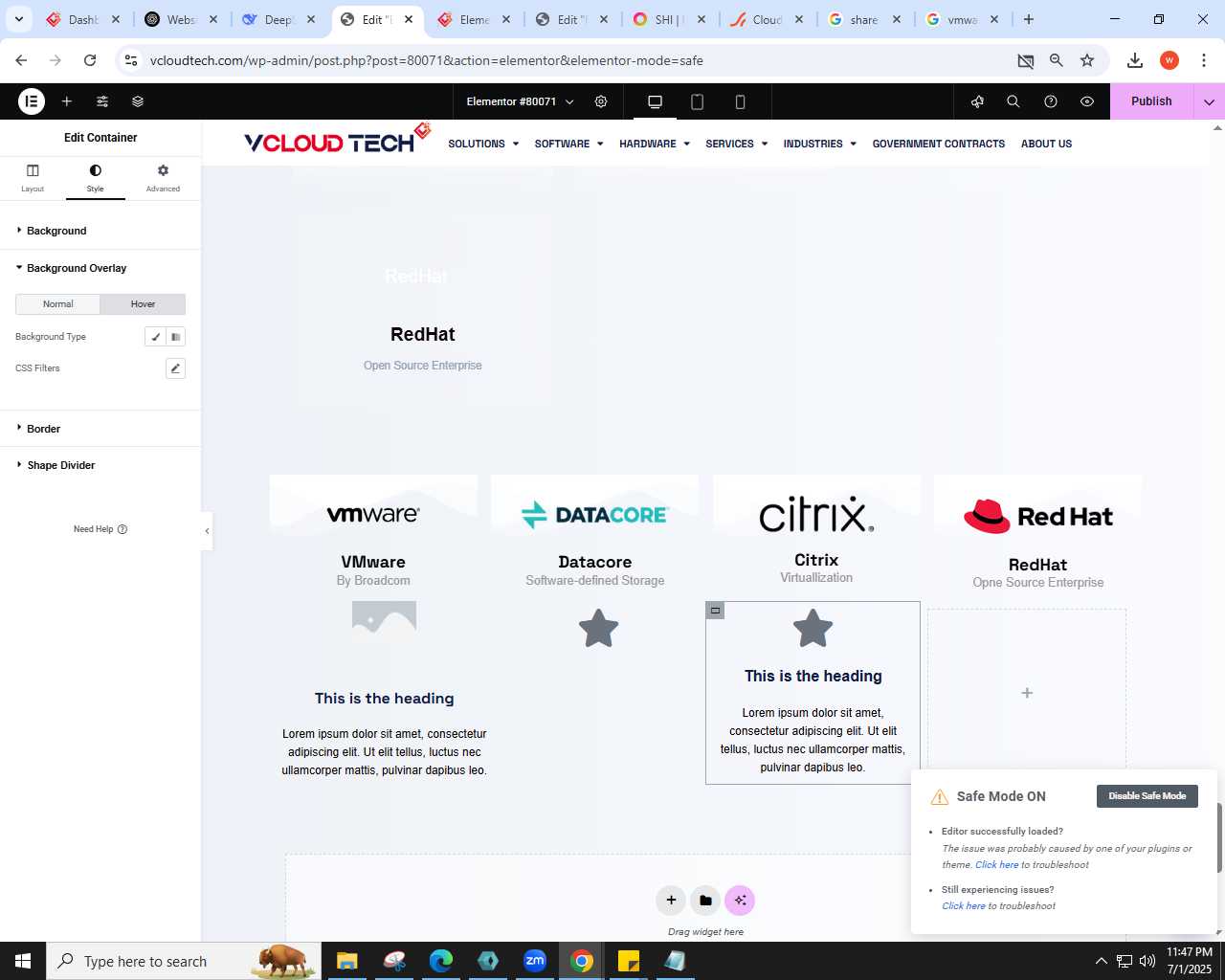Click the Red Hat logo image

(1038, 517)
